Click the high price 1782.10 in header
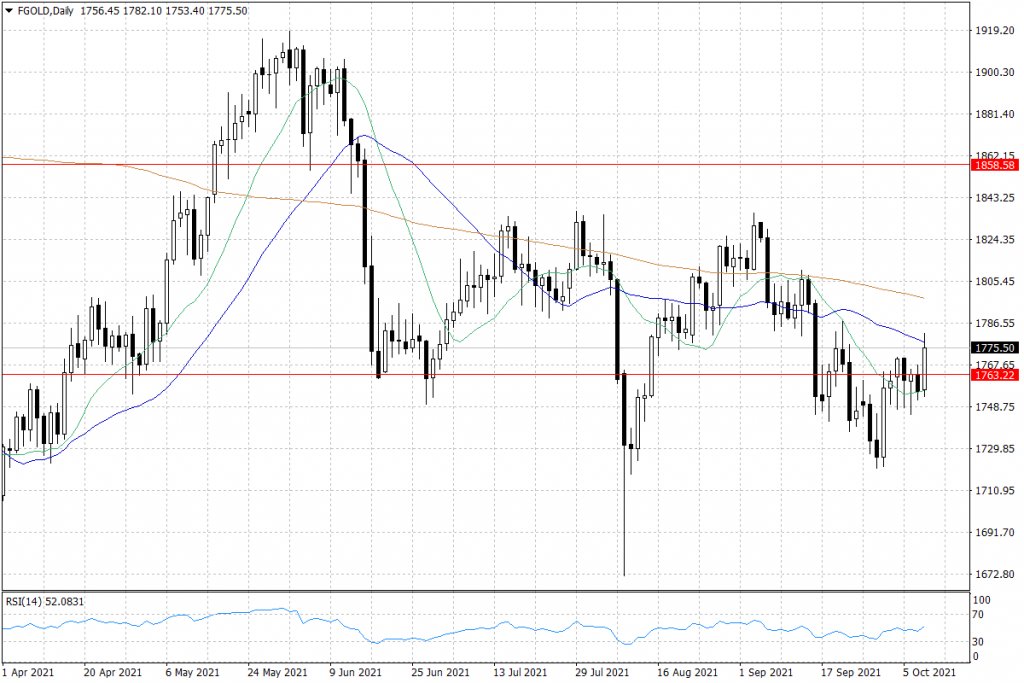The height and width of the screenshot is (683, 1024). 142,10
